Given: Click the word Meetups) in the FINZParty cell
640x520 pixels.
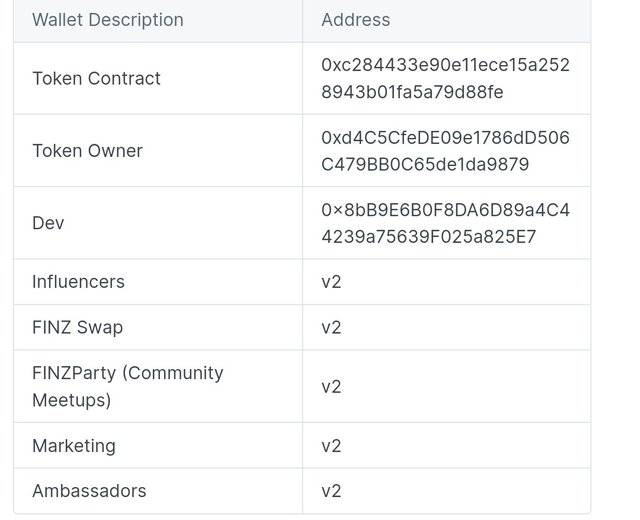Looking at the screenshot, I should (x=71, y=400).
